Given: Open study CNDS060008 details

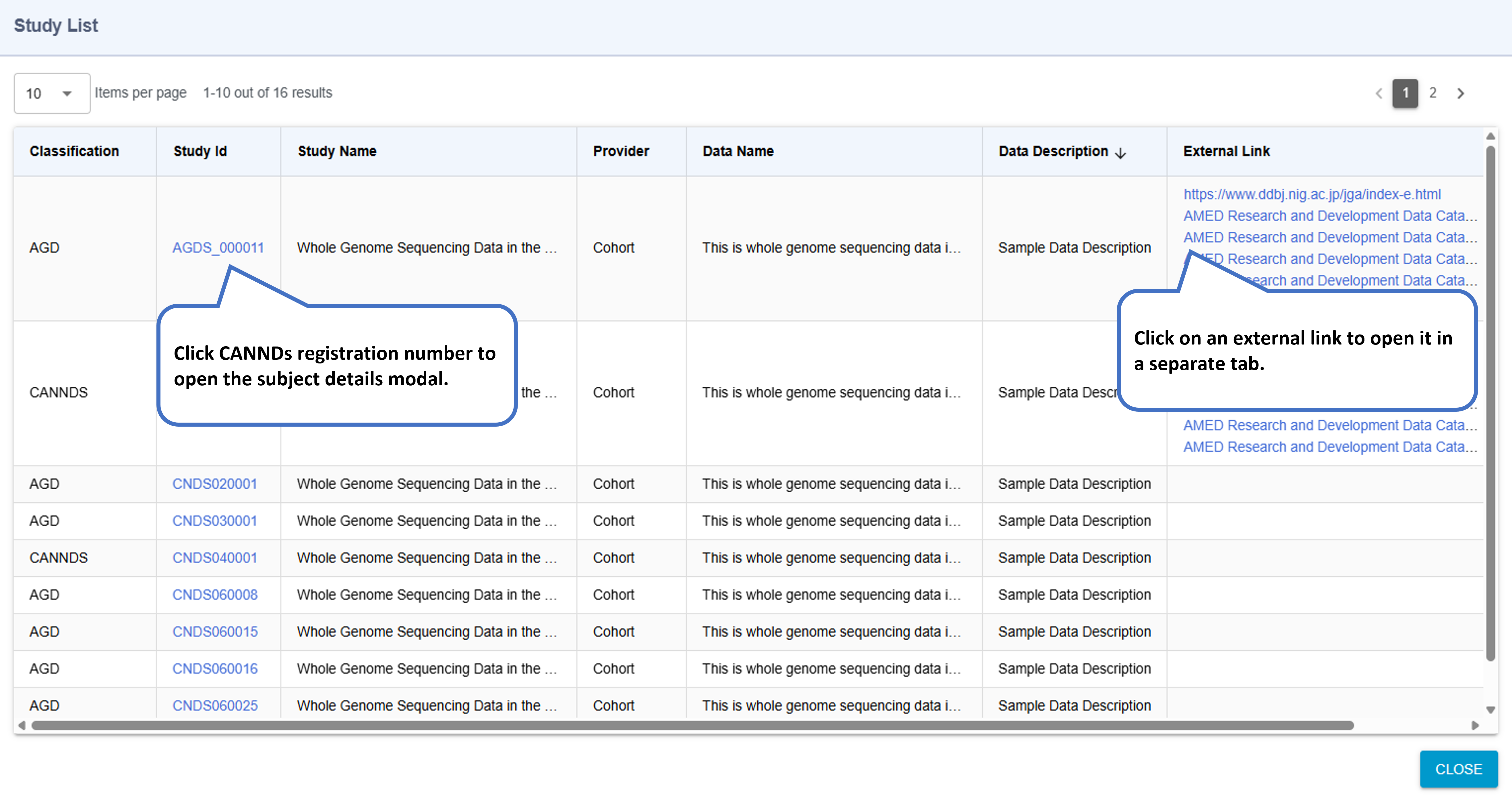Looking at the screenshot, I should pyautogui.click(x=215, y=595).
